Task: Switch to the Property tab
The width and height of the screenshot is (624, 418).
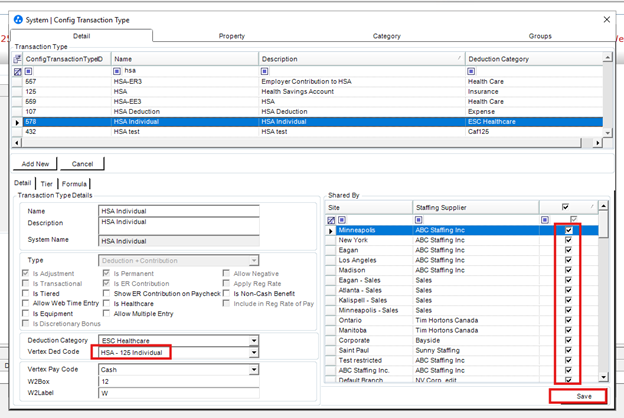Action: point(232,36)
